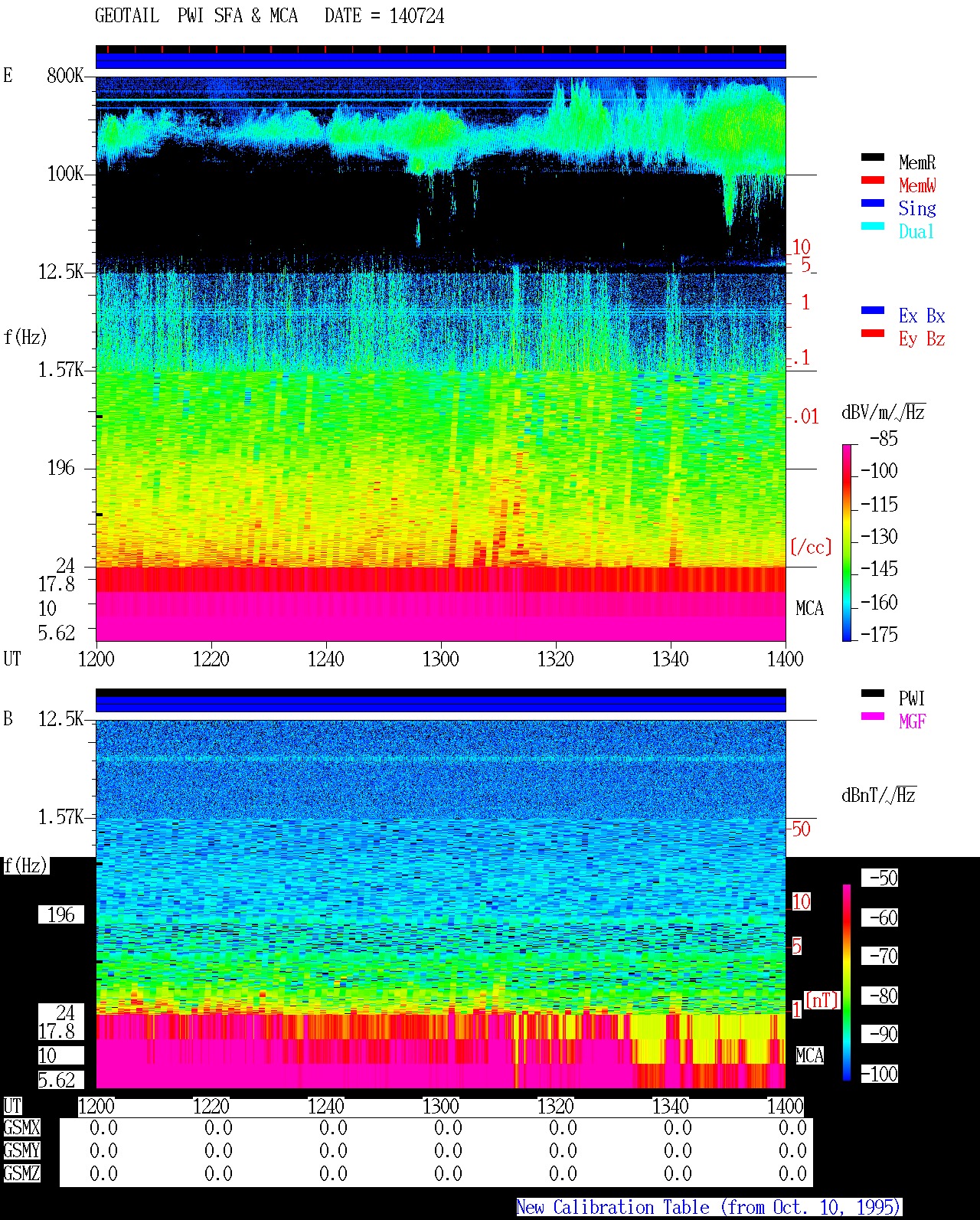Click the -90 magnetic color scale value

884,1034
